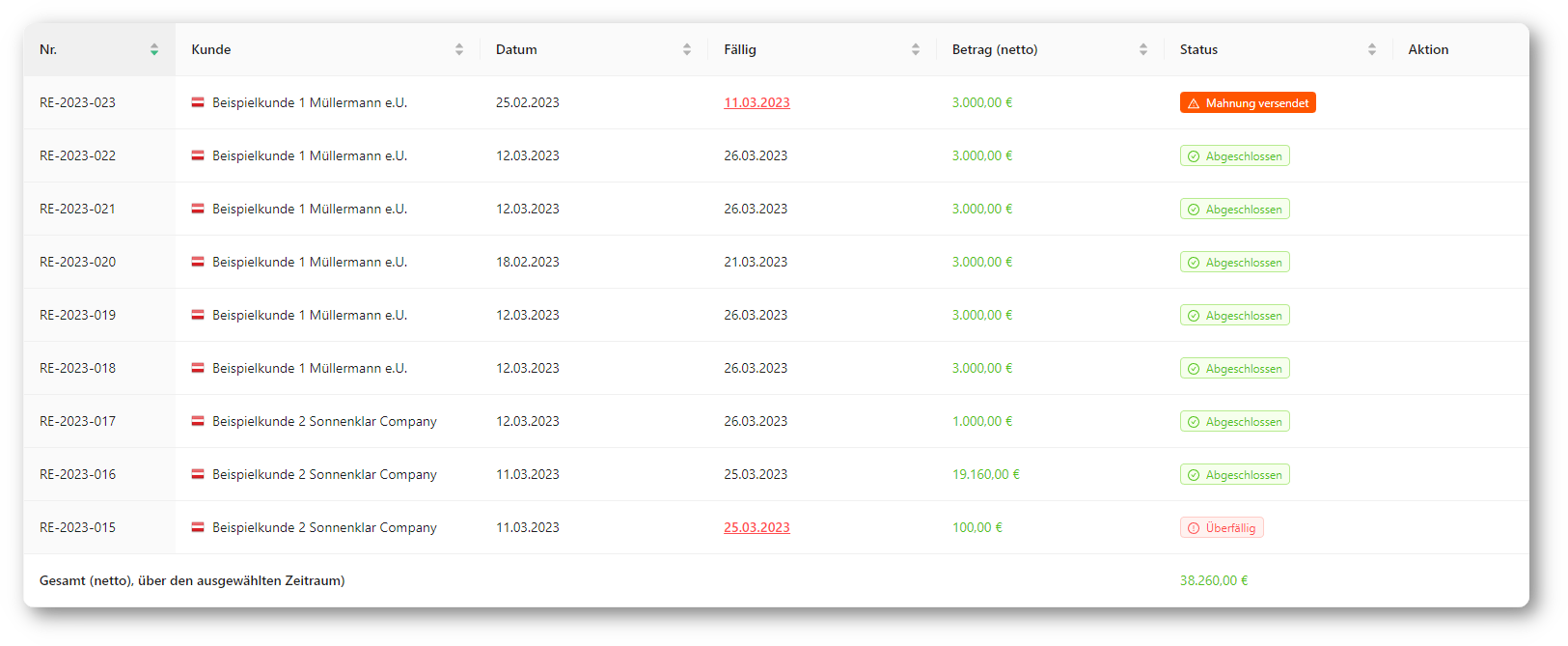This screenshot has height=646, width=1568.
Task: Click Abgeschlossen badge for RE-2023-016
Action: pos(1234,475)
